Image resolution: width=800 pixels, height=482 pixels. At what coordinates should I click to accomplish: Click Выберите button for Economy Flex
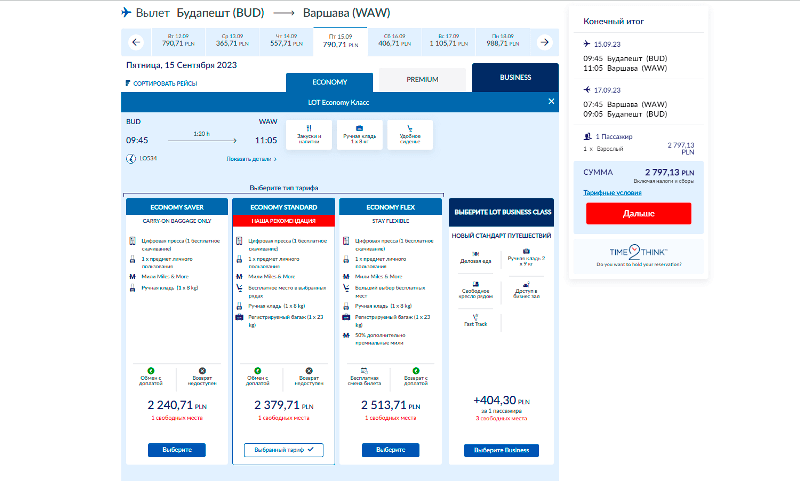coord(390,450)
